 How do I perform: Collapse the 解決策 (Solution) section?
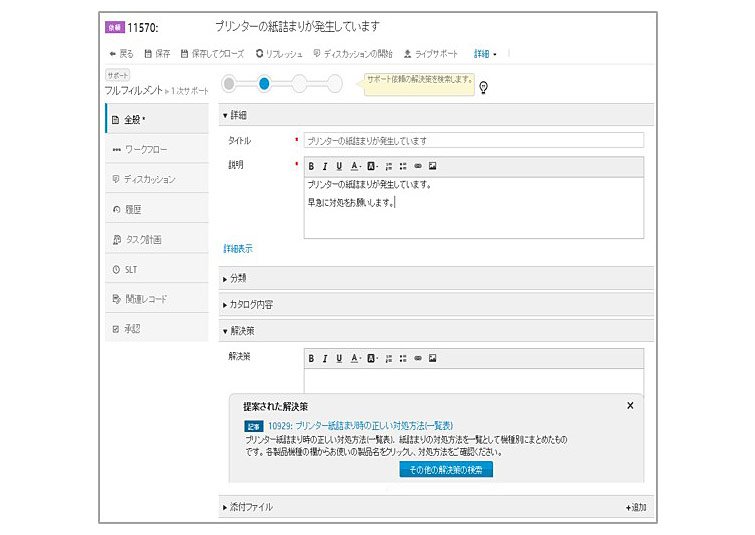pyautogui.click(x=436, y=331)
